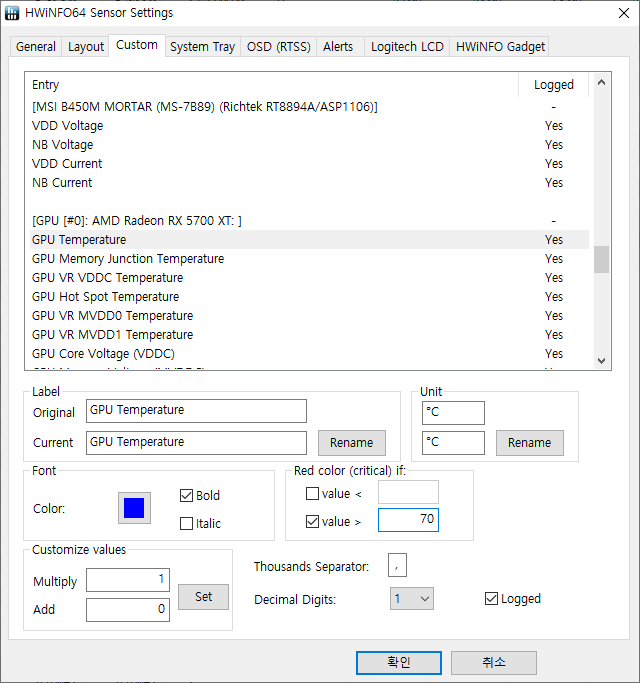Viewport: 640px width, 683px height.
Task: Uncheck the 'value >' critical checkbox
Action: coord(312,521)
